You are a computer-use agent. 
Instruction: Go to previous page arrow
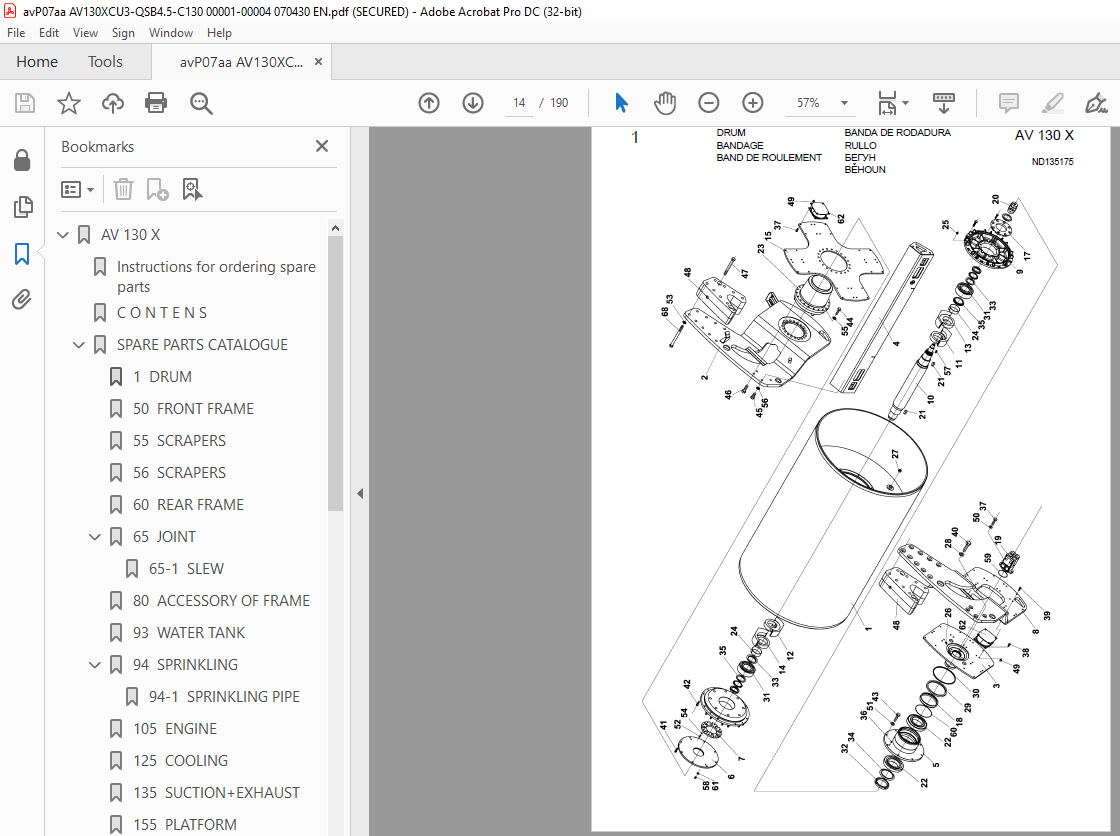[x=429, y=103]
